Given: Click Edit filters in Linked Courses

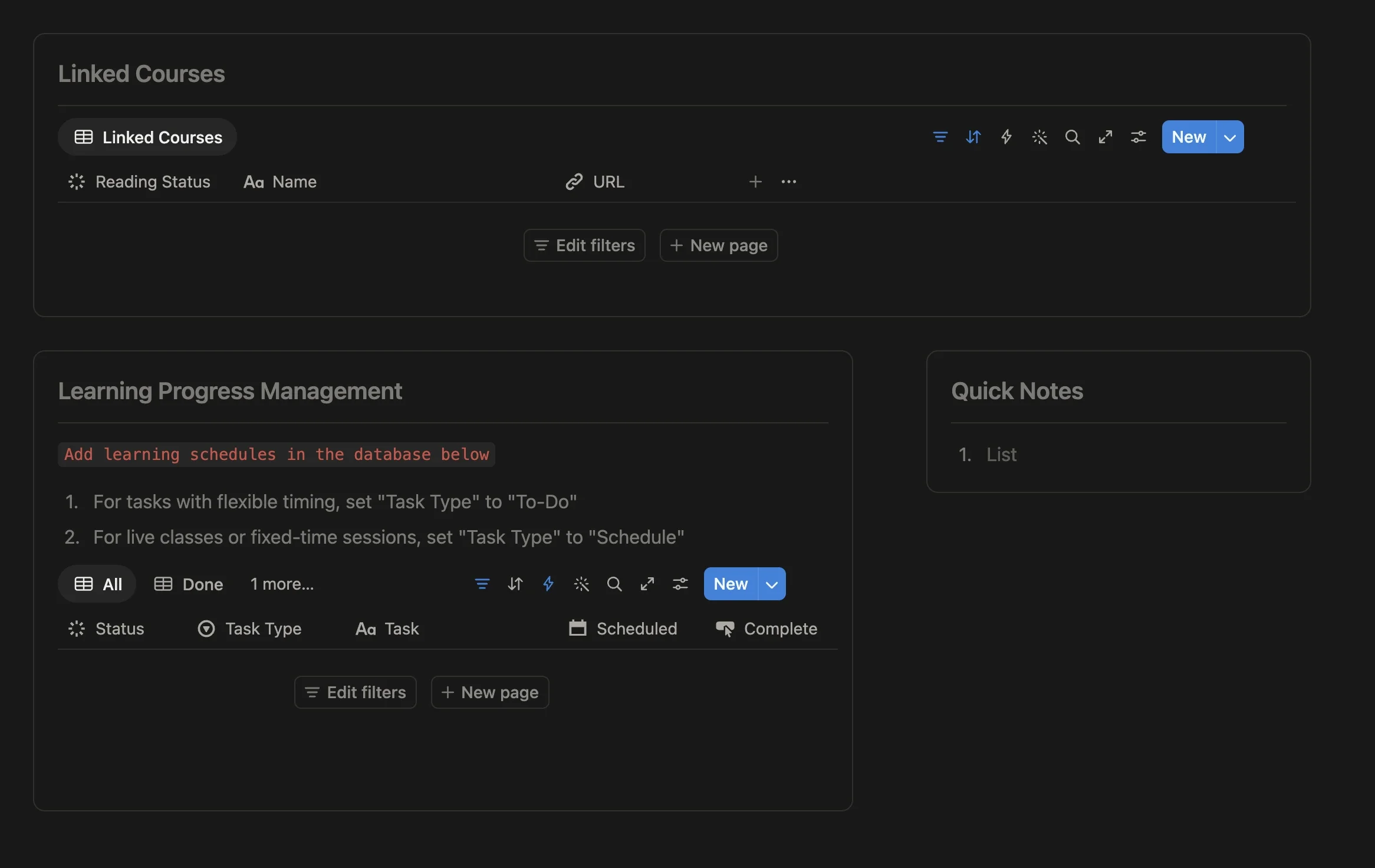Looking at the screenshot, I should [584, 245].
